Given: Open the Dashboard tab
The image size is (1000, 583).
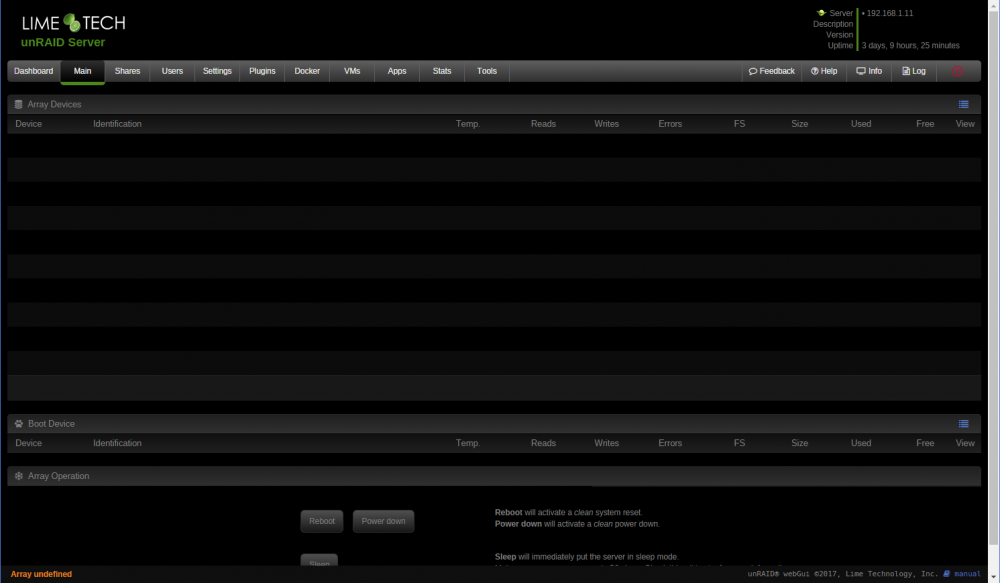Looking at the screenshot, I should [34, 71].
